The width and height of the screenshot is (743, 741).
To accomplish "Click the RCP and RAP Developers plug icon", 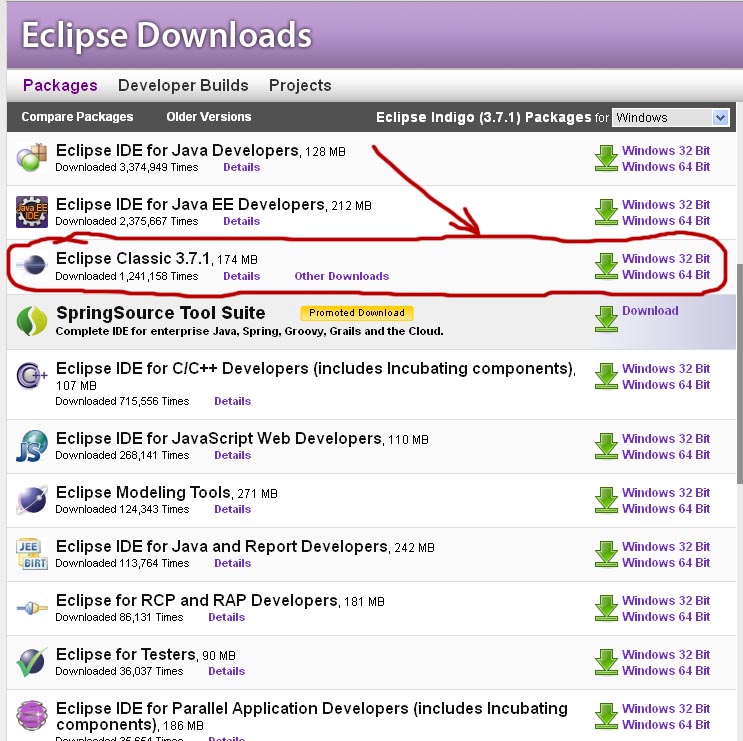I will click(x=32, y=607).
